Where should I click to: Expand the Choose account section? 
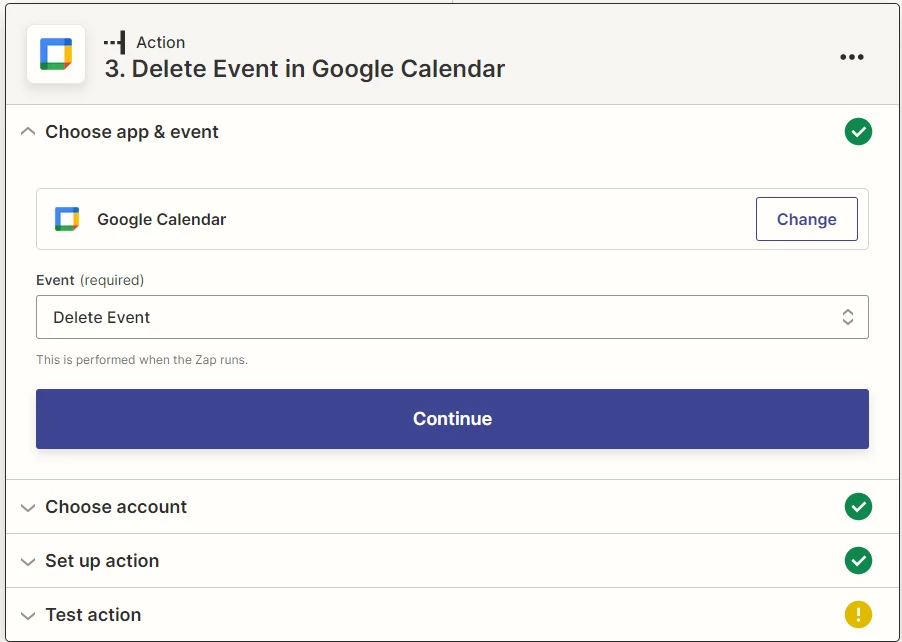(28, 507)
